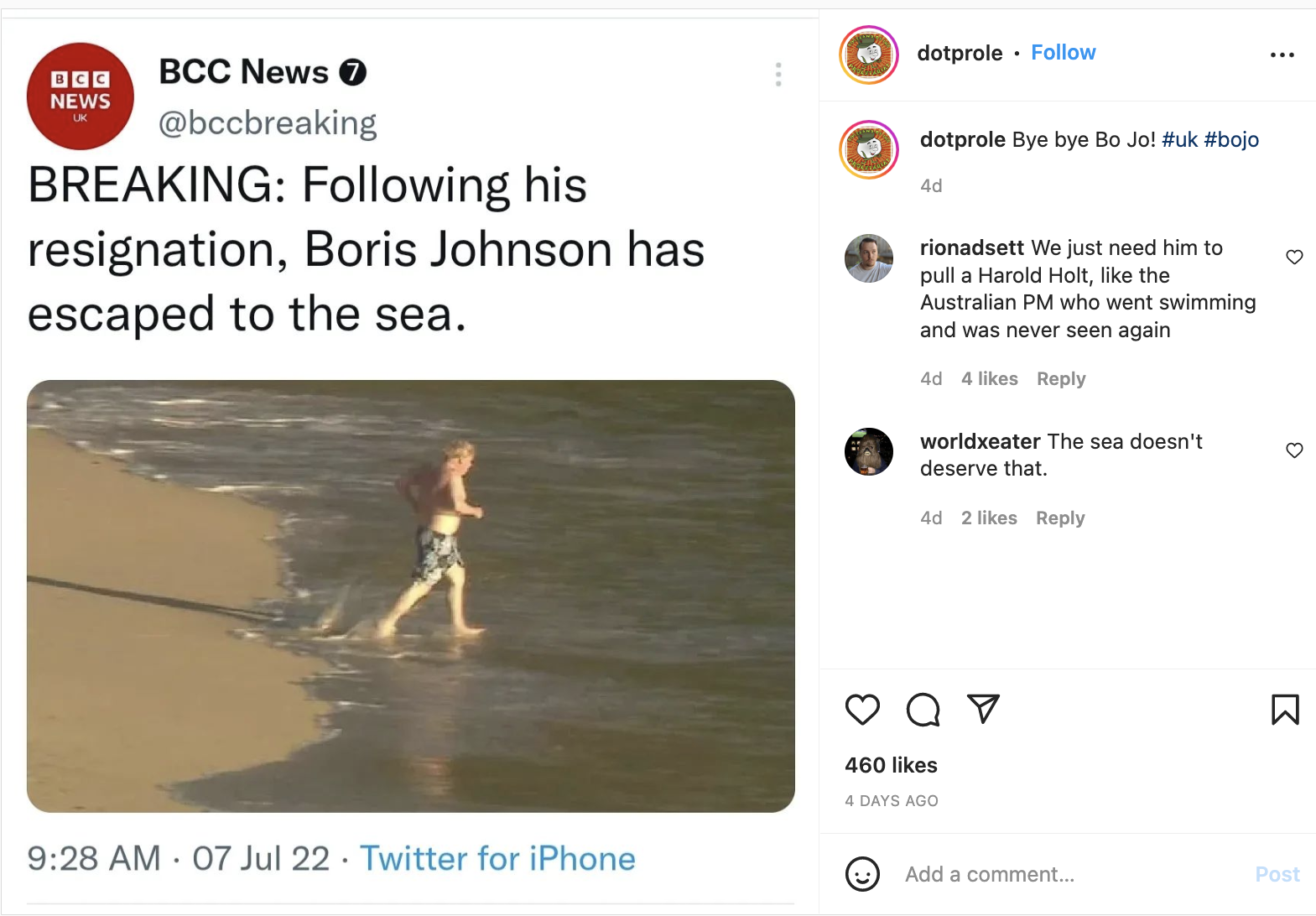Open the #bojo hashtag
1316x916 pixels.
(1231, 140)
